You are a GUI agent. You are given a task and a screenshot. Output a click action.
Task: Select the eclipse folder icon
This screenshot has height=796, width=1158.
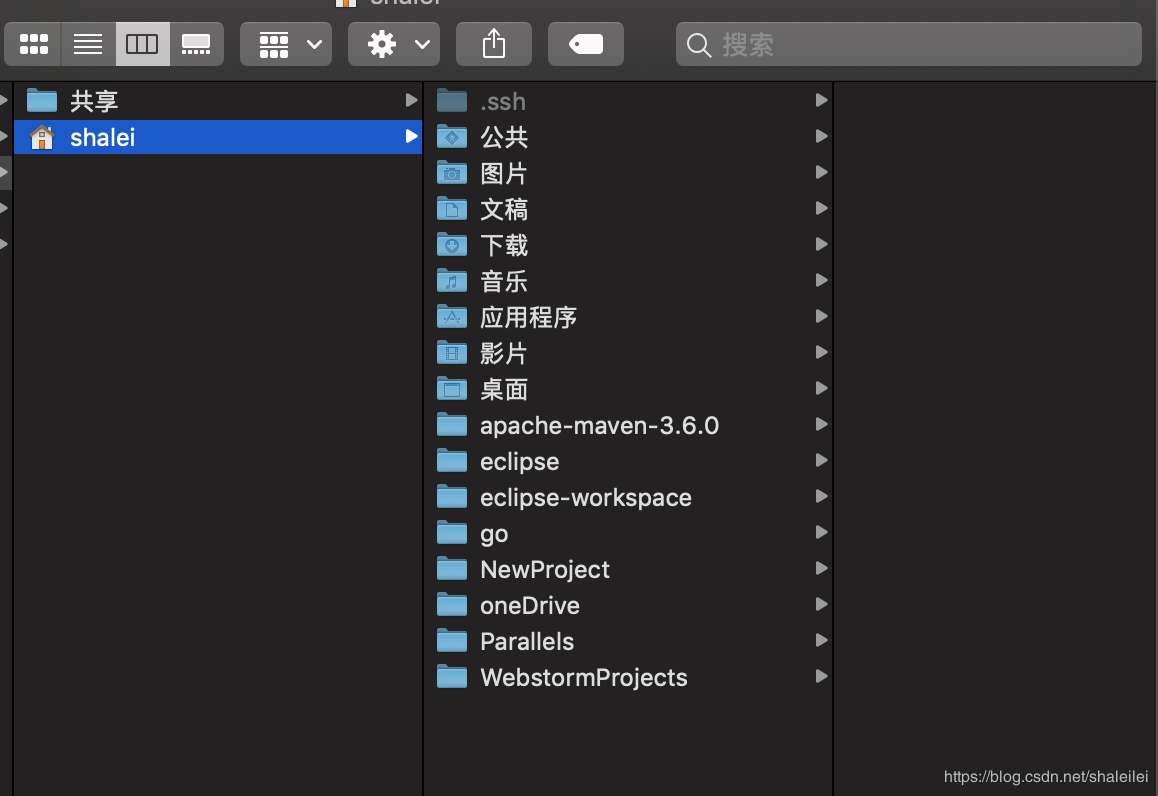pos(452,461)
